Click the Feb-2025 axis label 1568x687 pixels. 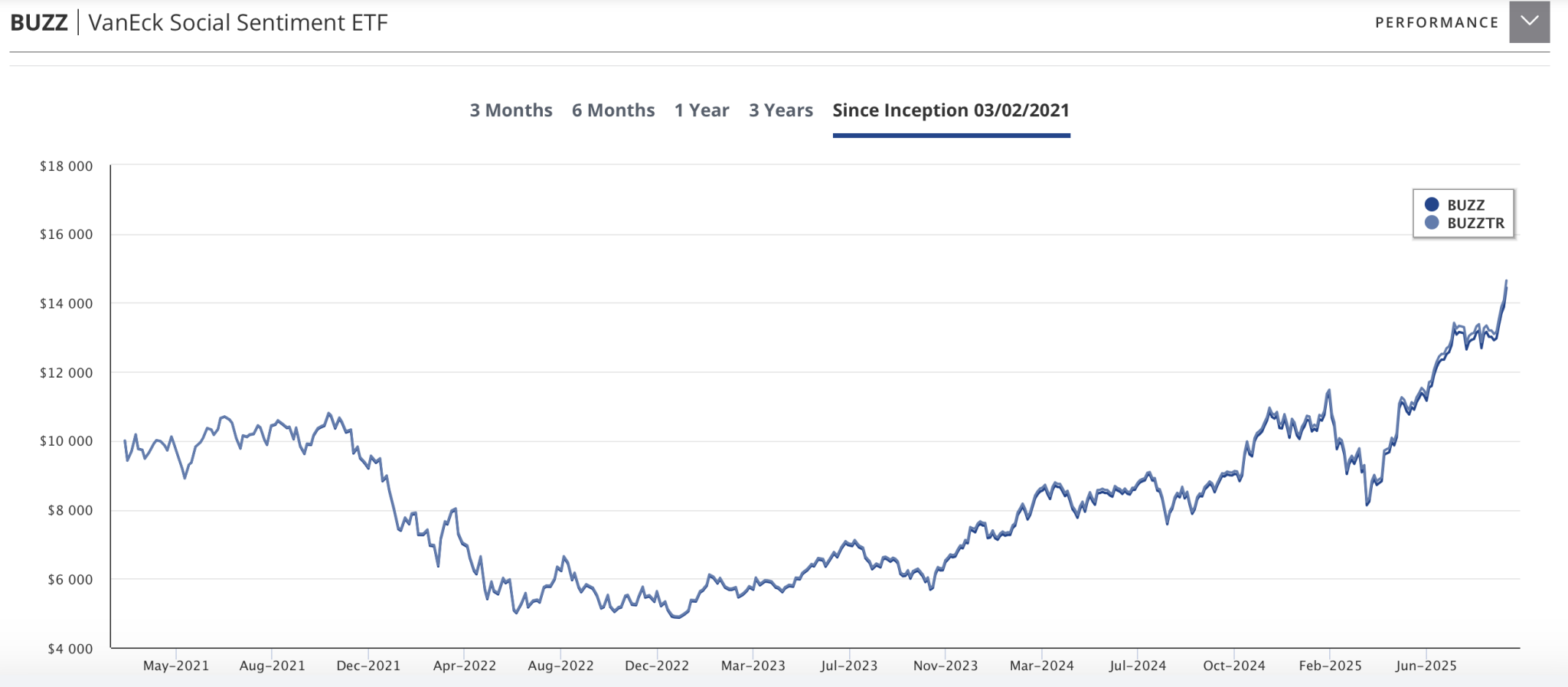pos(1330,666)
